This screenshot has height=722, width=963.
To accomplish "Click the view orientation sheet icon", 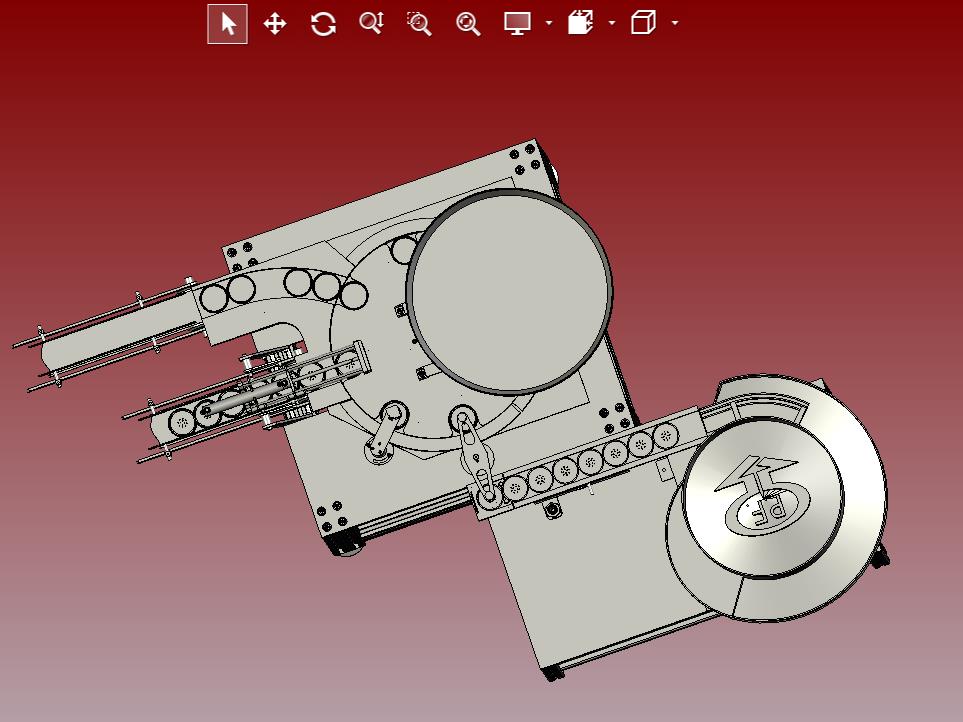I will point(580,23).
